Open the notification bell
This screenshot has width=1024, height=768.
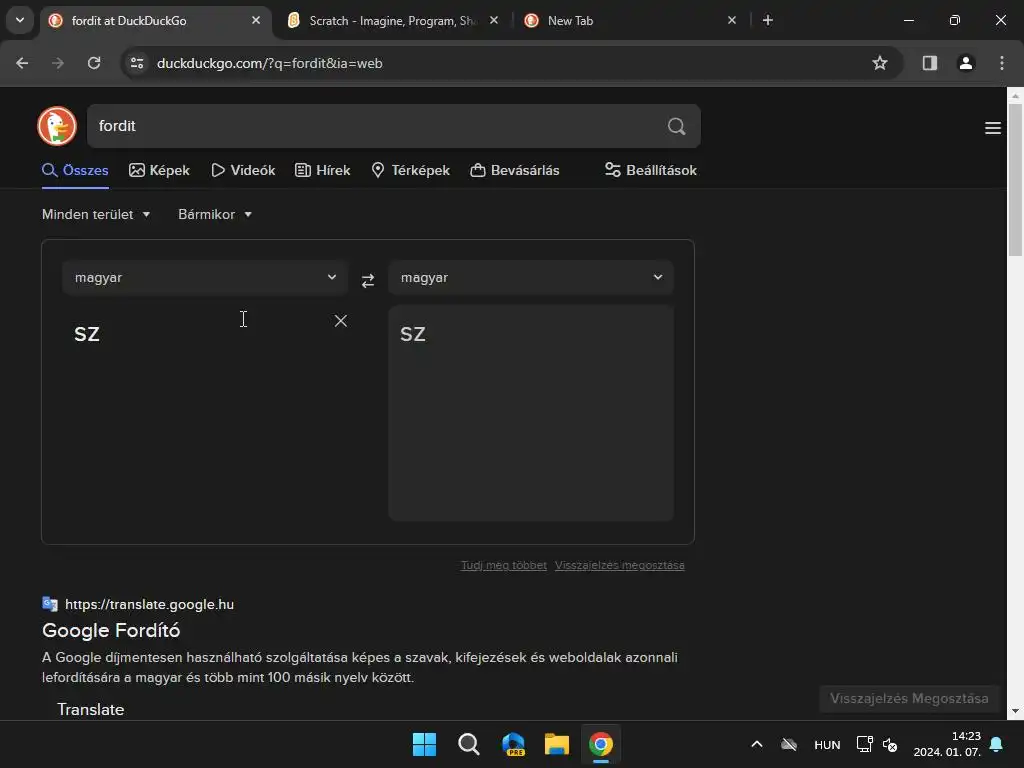996,744
